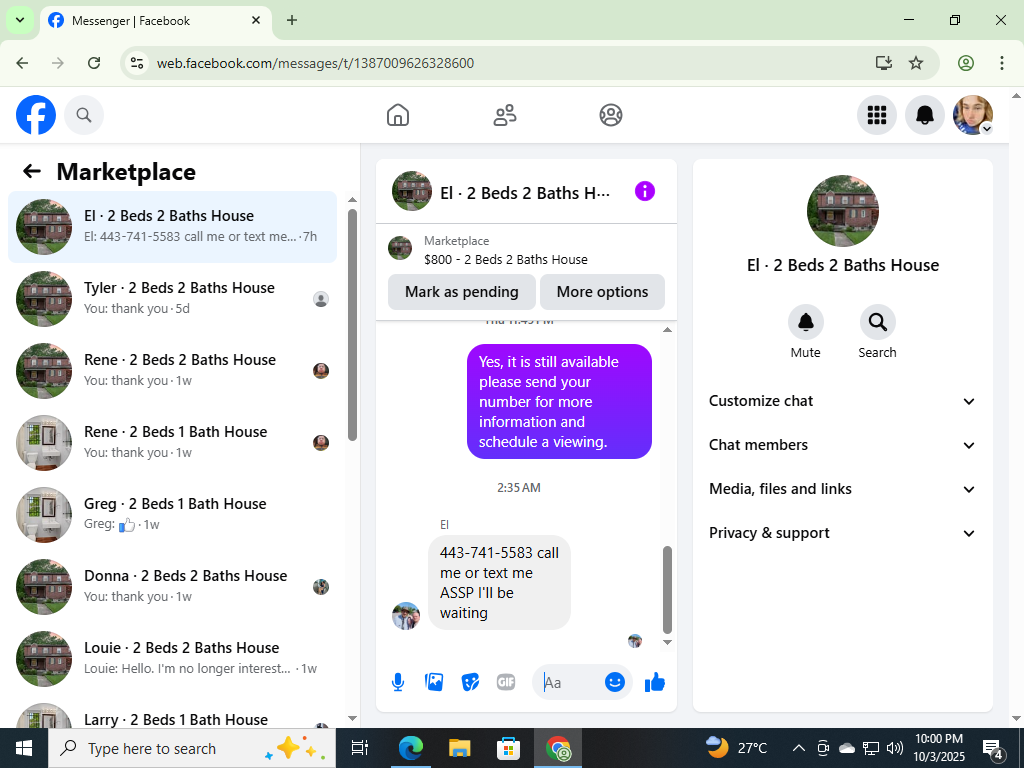
Task: View site information icon in address bar
Action: click(x=136, y=63)
